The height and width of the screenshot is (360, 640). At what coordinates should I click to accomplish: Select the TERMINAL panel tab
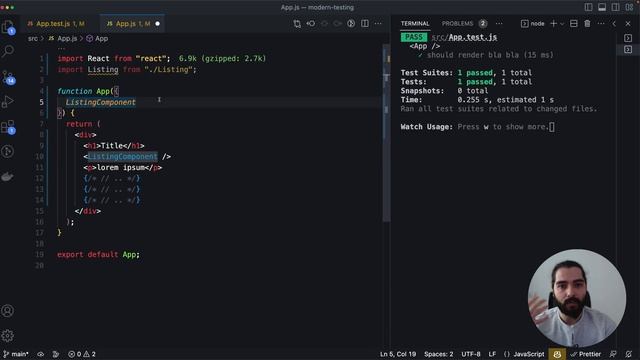coord(415,24)
